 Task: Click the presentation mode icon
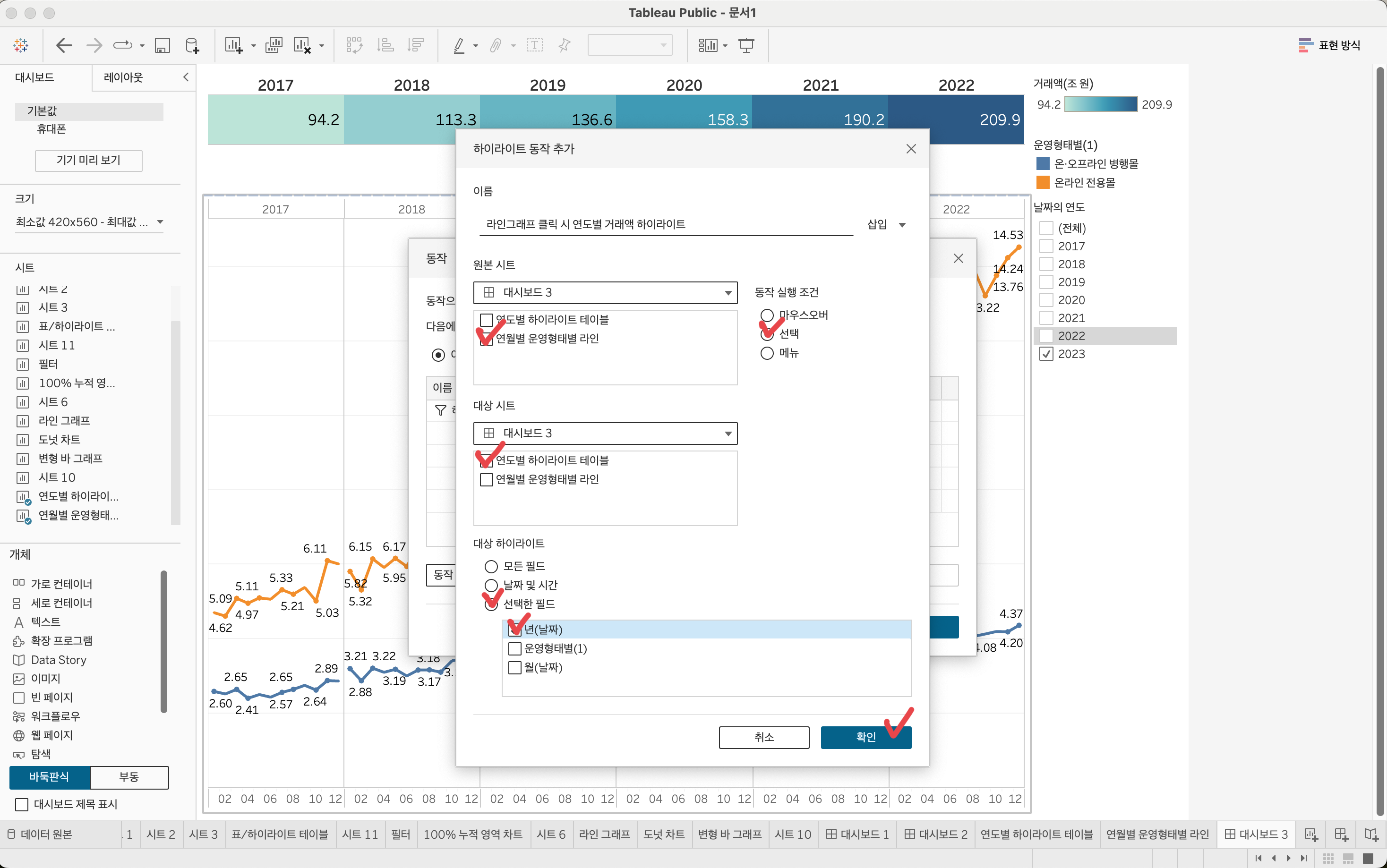(746, 45)
